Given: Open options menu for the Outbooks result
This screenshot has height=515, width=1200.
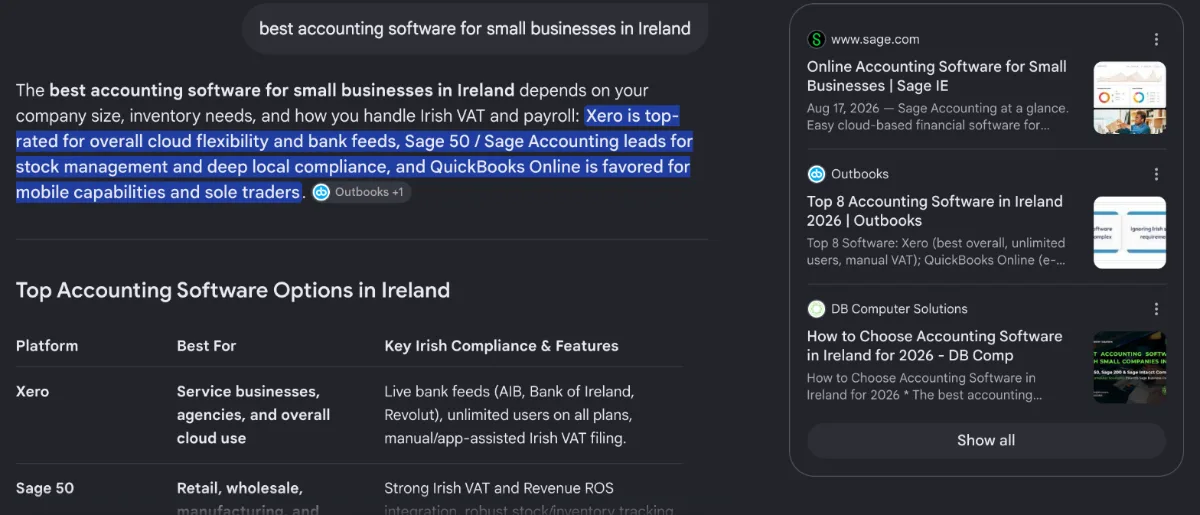Looking at the screenshot, I should [1156, 174].
